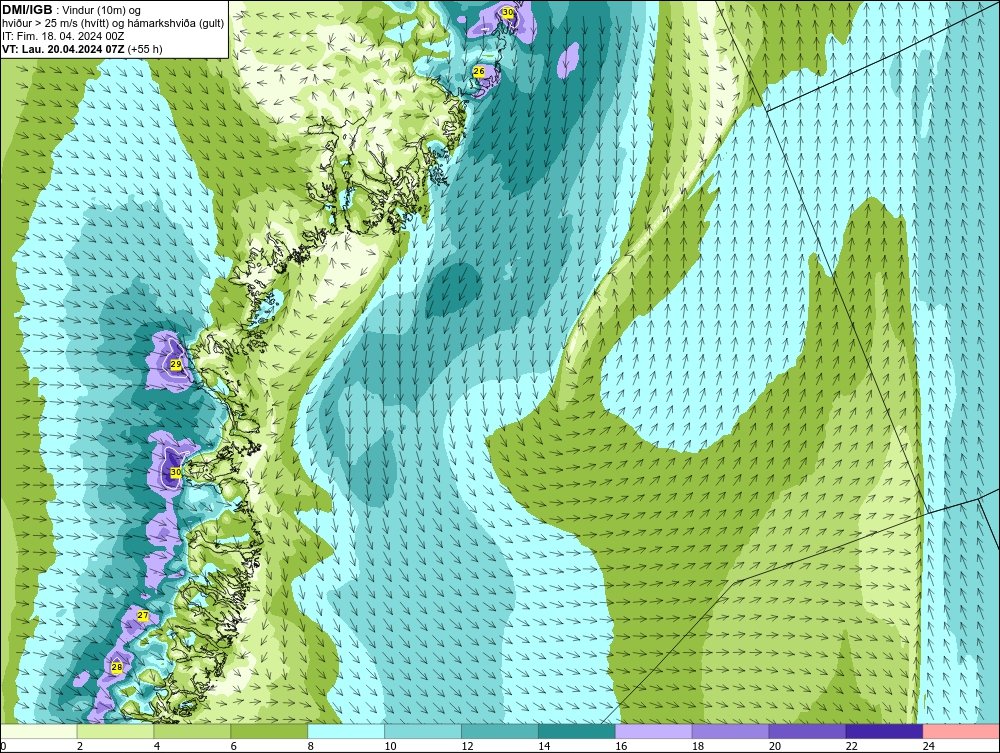Pick the 6–8 m/s olive green legend swatch
The width and height of the screenshot is (1000, 753).
click(269, 731)
